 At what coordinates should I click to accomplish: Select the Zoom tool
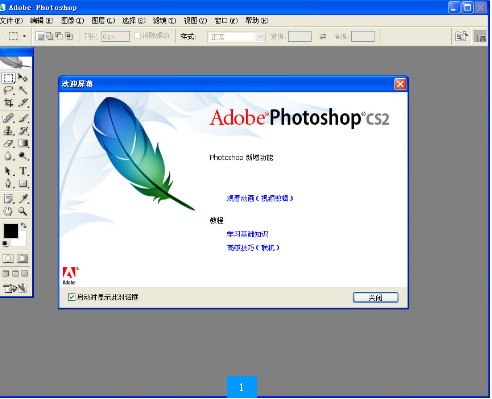click(23, 211)
